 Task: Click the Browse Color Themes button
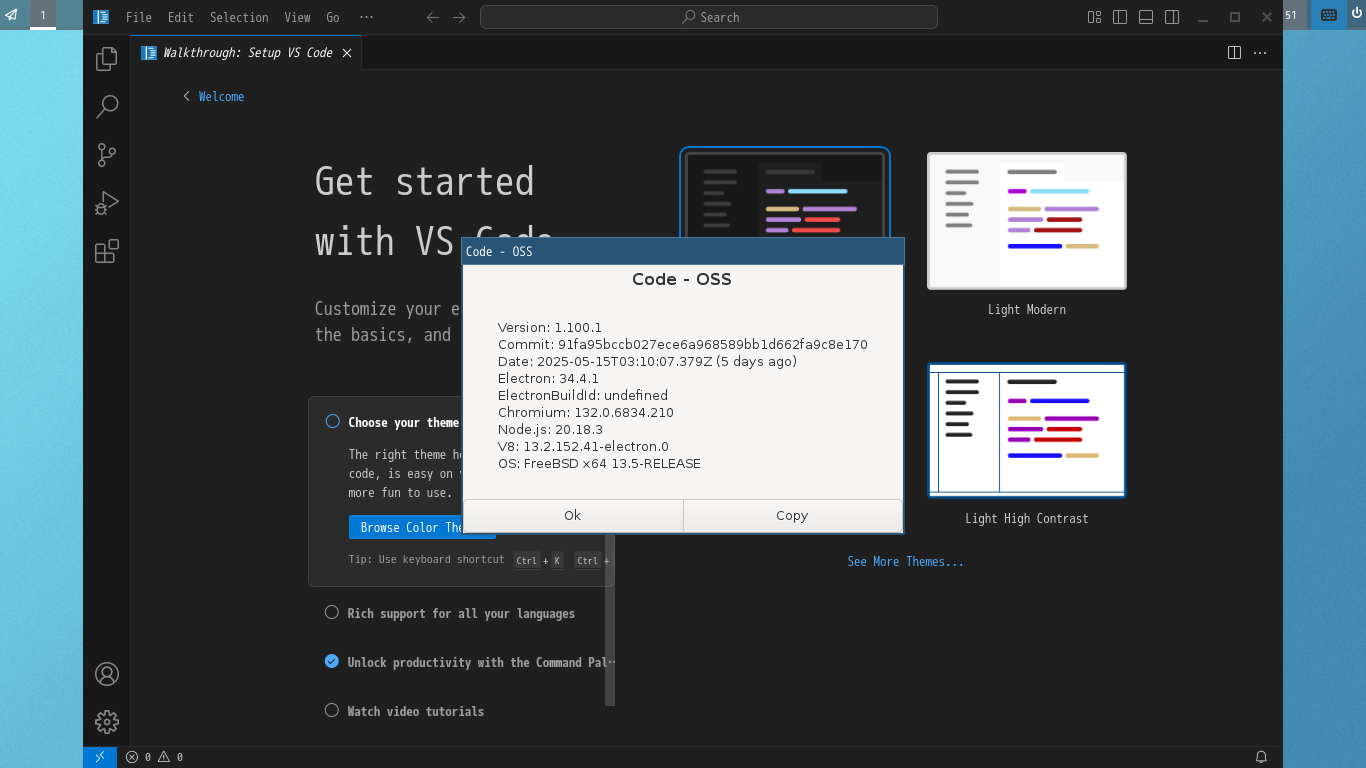click(422, 527)
